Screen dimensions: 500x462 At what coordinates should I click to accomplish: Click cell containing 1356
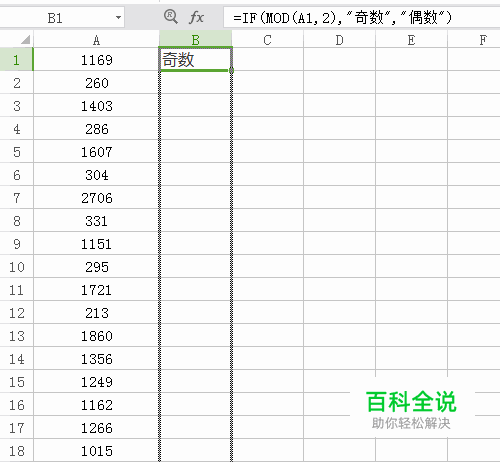click(x=96, y=358)
